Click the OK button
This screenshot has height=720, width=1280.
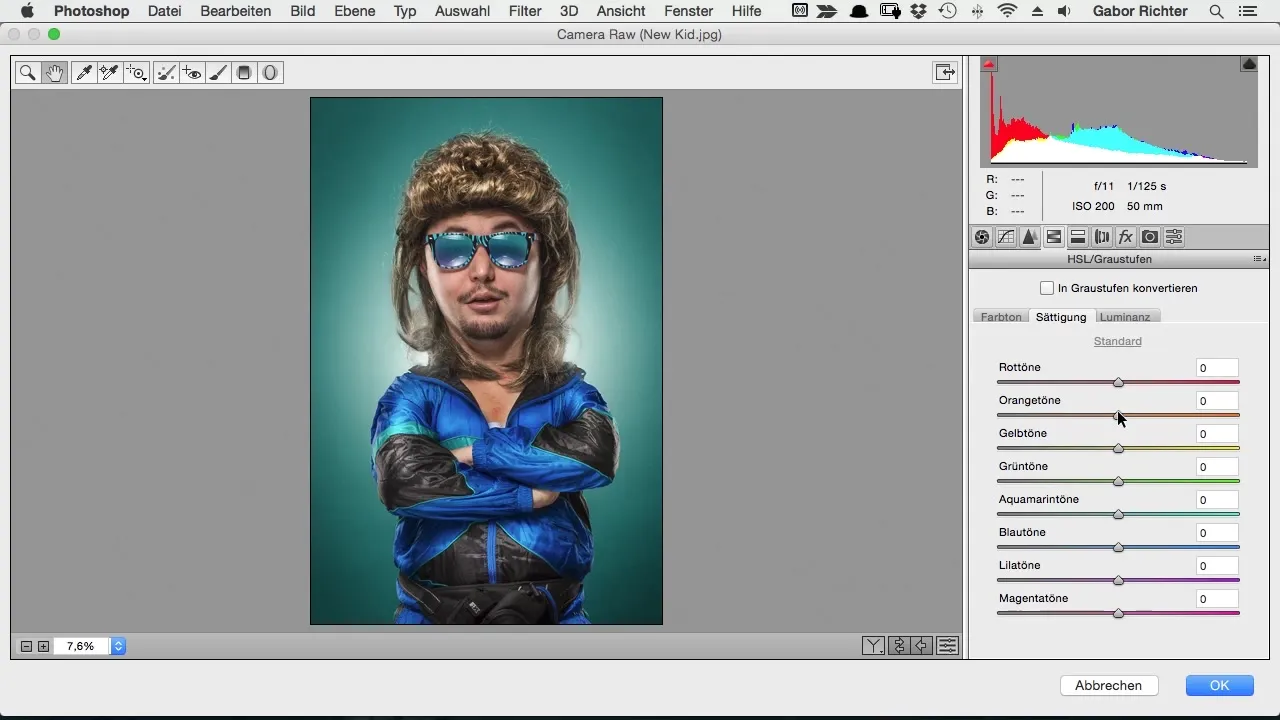point(1219,685)
